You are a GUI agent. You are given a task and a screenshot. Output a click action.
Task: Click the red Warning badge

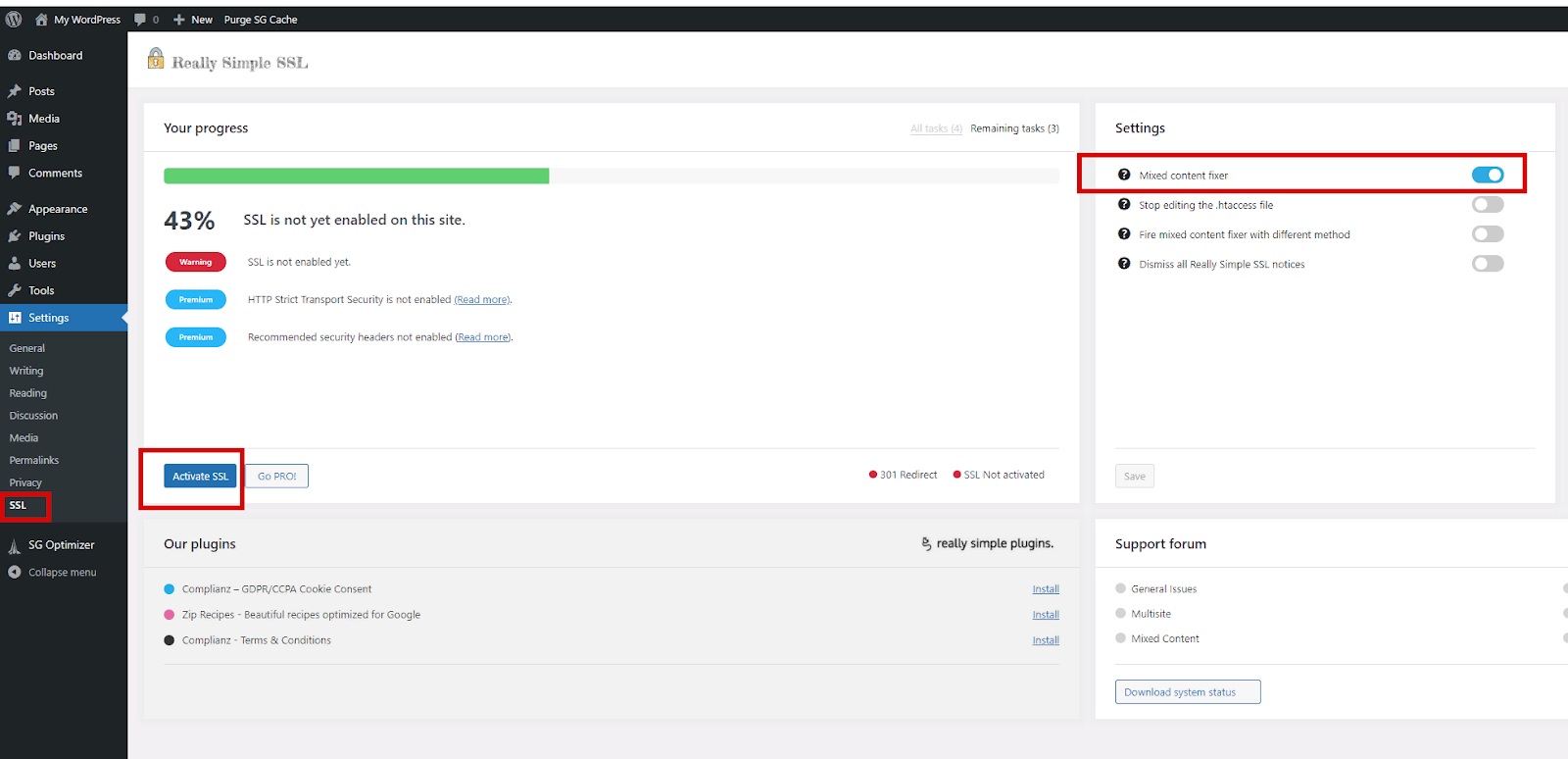pos(196,262)
